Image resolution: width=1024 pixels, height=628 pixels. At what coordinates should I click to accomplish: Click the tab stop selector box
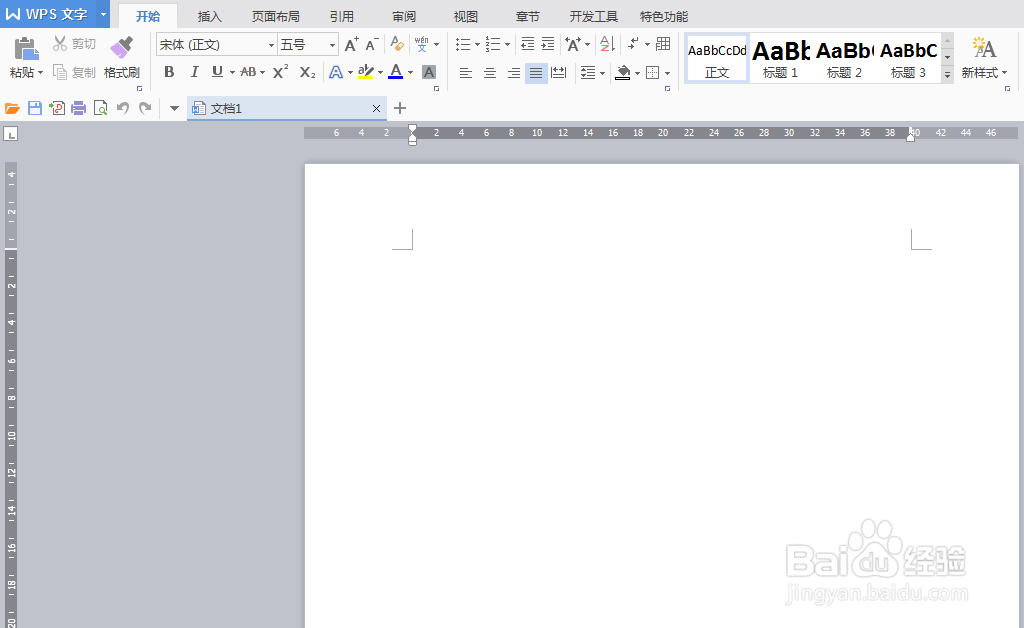coord(10,134)
